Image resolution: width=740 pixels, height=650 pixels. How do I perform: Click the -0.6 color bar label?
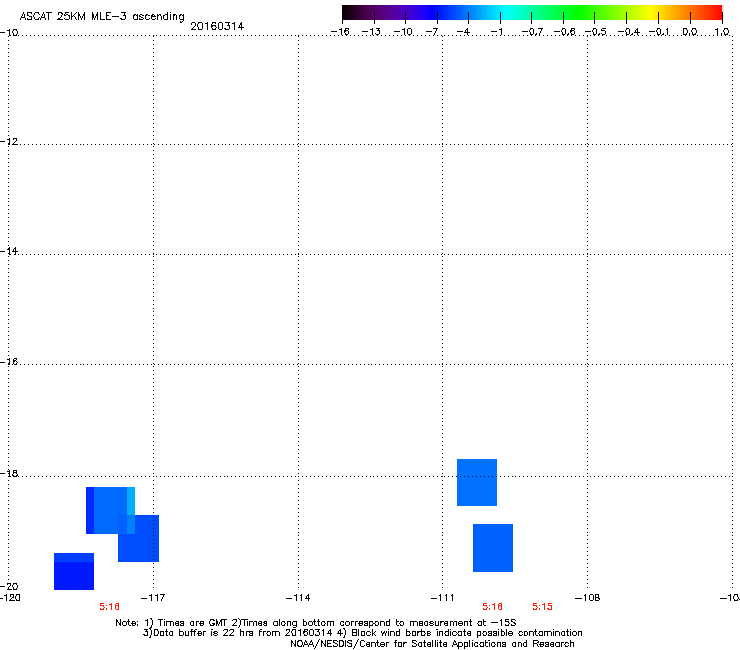click(x=564, y=32)
